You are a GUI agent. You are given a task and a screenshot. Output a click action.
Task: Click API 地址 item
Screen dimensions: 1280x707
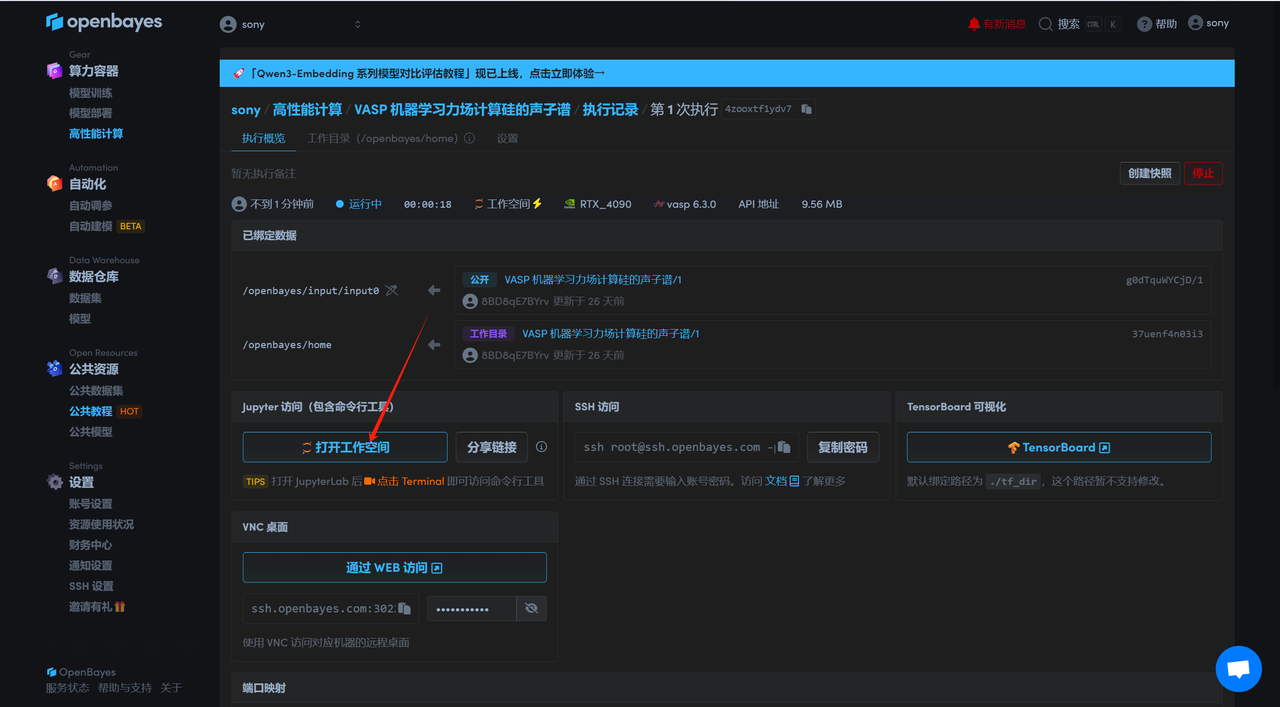tap(758, 204)
